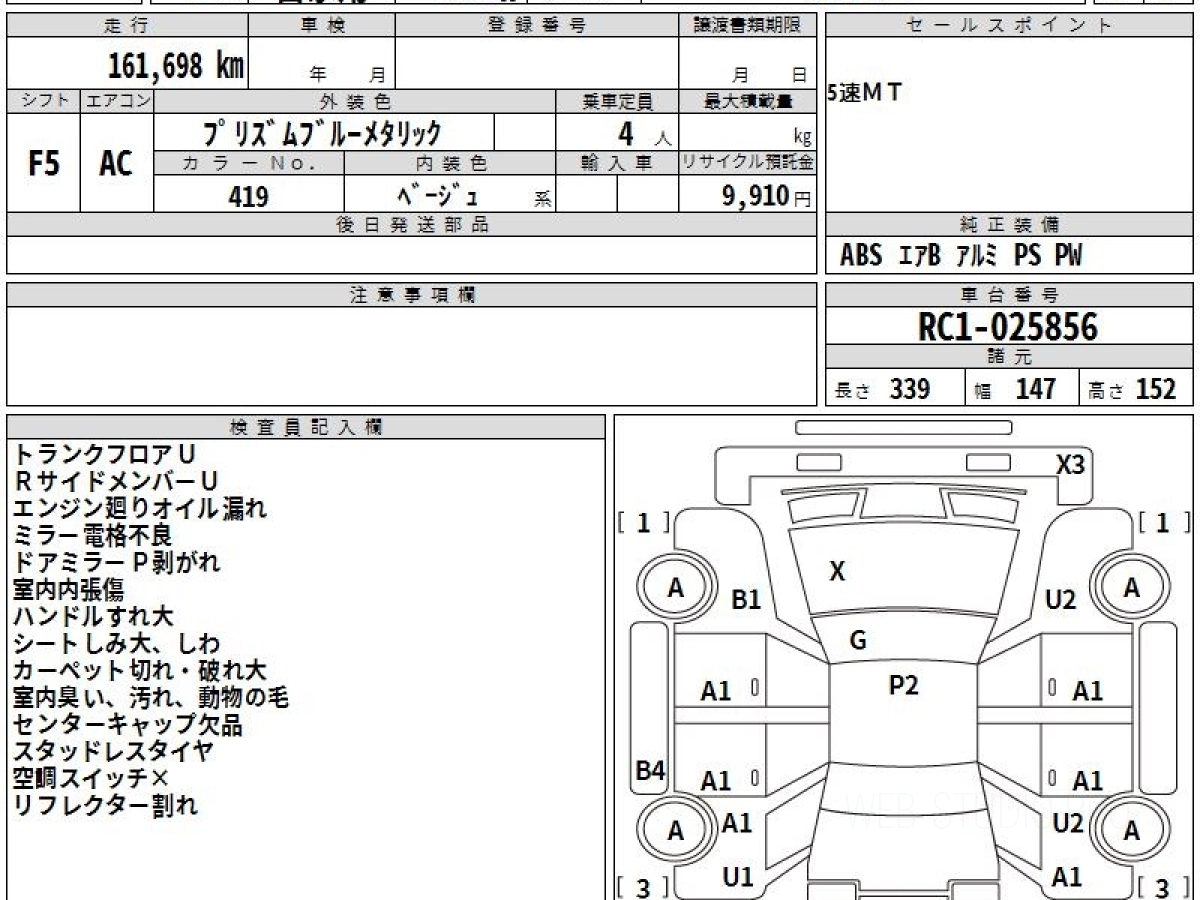Click the width value 147

click(x=1036, y=389)
